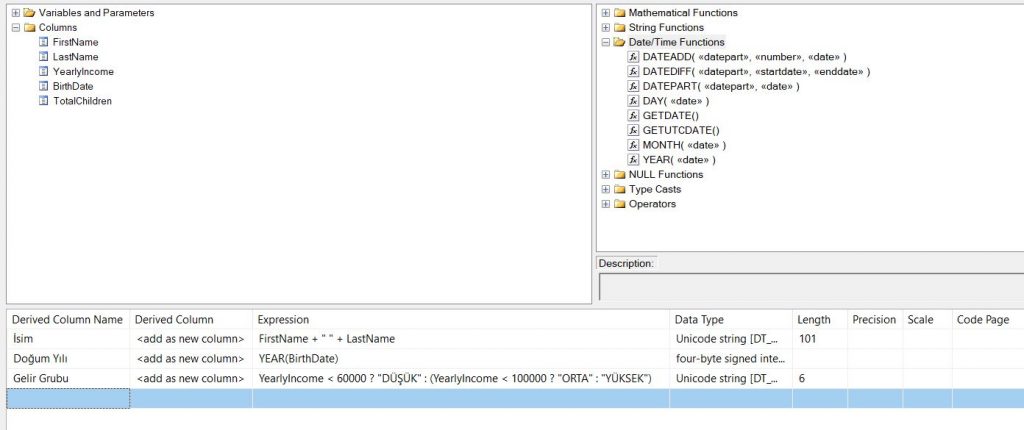Click the FirstName column icon
Viewport: 1024px width, 430px height.
[x=44, y=42]
